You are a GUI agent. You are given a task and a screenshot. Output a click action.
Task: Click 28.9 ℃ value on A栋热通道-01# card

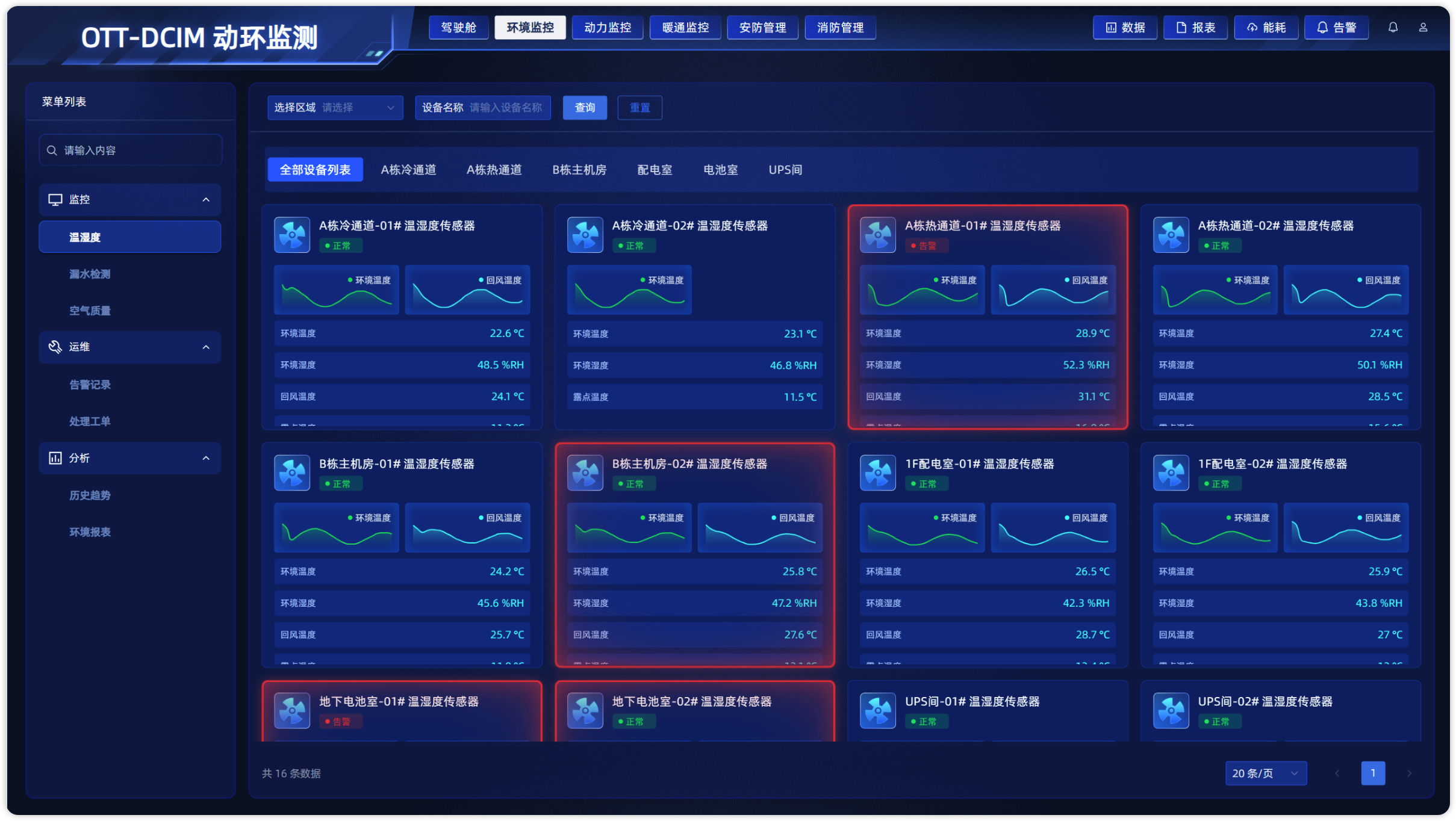(x=1092, y=333)
